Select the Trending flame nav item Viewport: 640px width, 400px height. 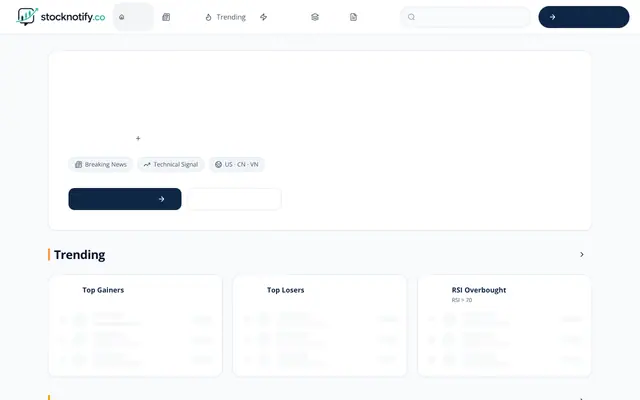click(225, 17)
